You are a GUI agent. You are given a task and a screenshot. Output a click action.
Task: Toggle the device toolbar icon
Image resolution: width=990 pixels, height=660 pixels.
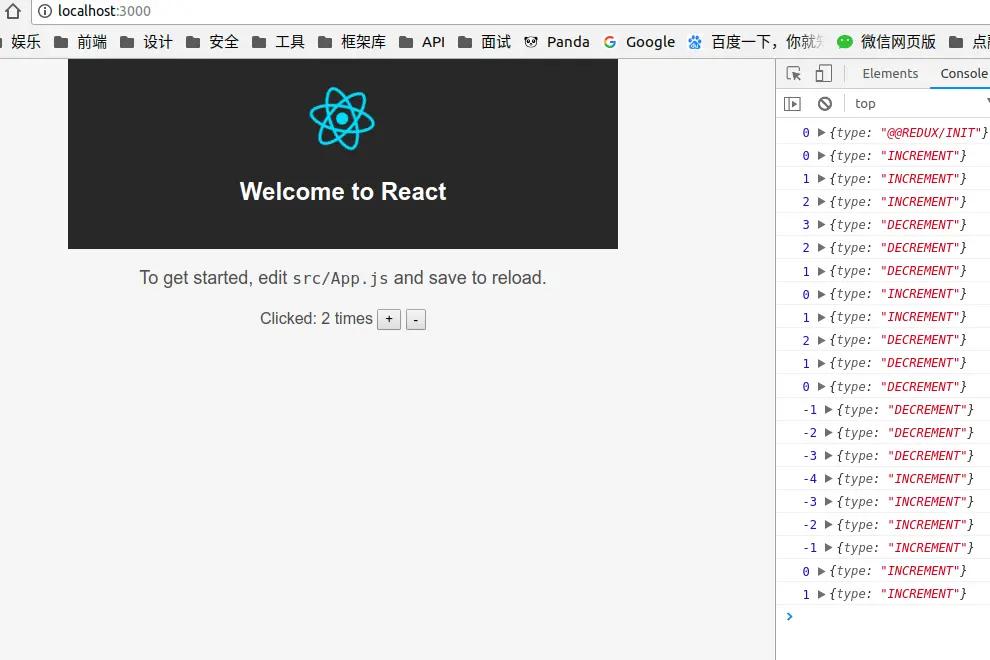point(823,73)
